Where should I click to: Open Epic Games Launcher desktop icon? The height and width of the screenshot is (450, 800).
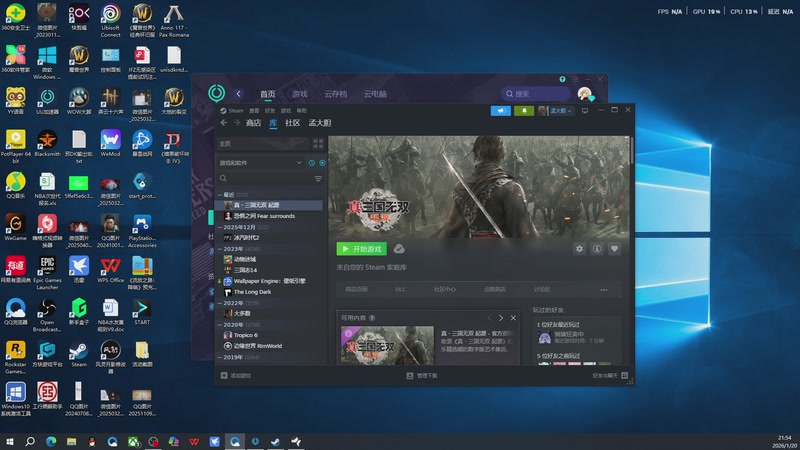(x=47, y=273)
